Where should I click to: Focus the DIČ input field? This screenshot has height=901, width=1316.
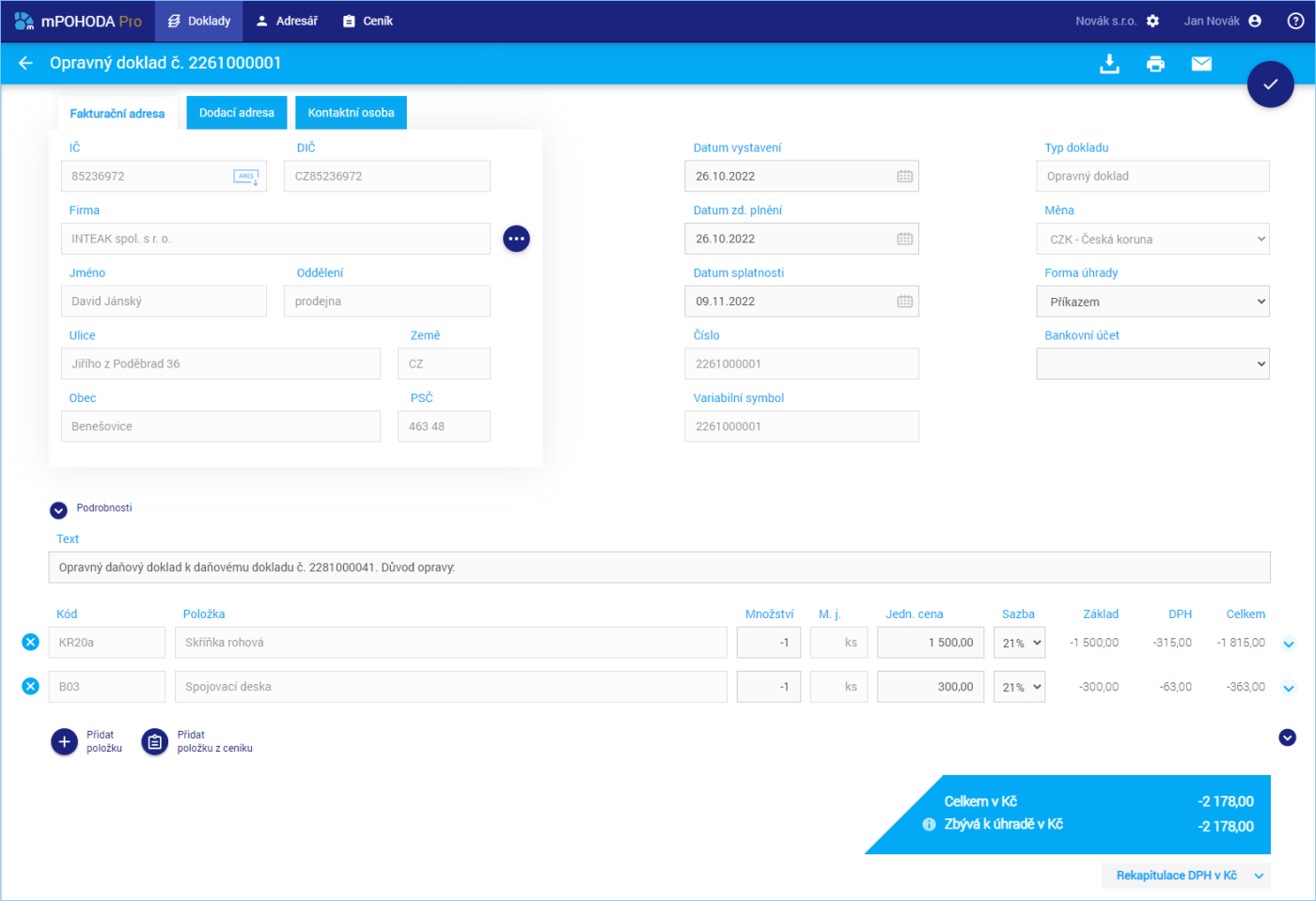tap(386, 177)
